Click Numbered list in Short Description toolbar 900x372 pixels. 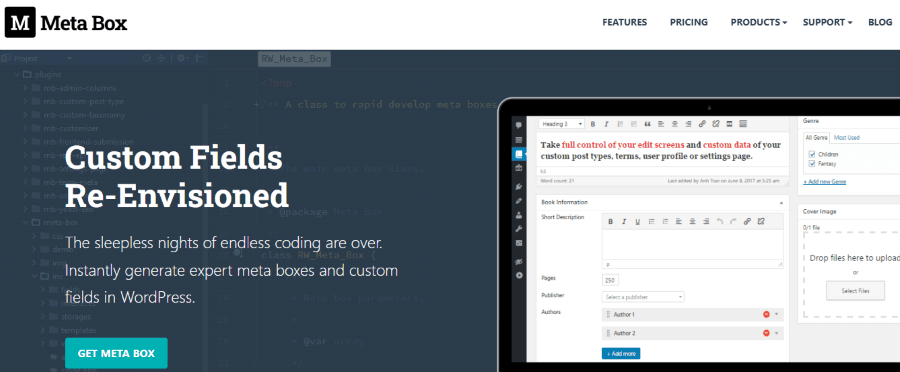point(665,222)
